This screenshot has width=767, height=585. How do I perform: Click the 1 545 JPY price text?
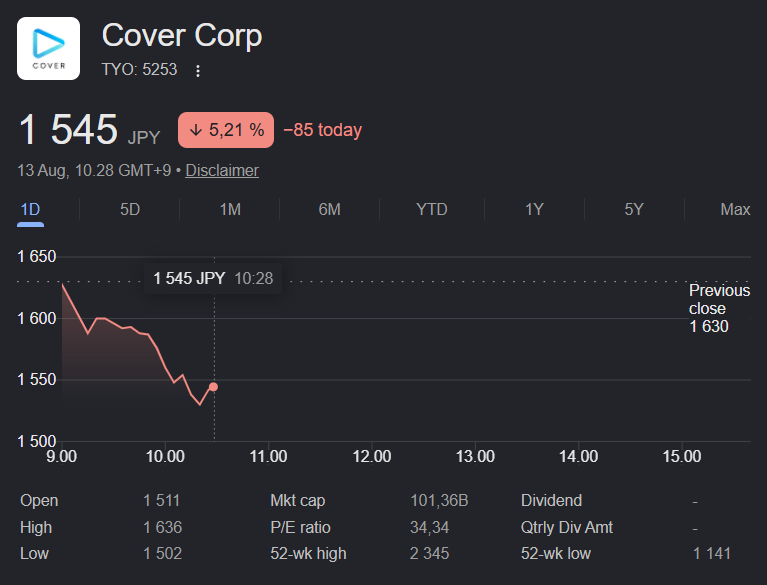coord(90,130)
